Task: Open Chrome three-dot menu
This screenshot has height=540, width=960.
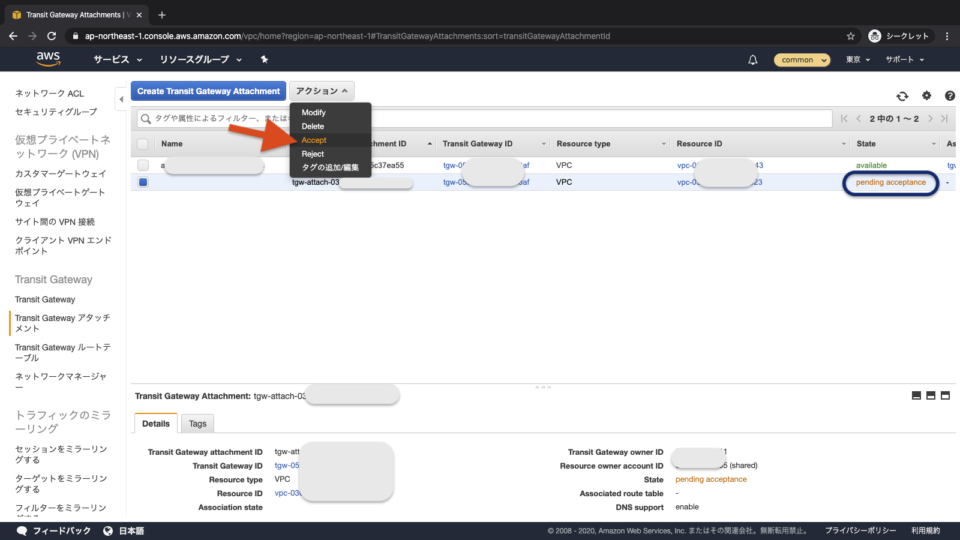Action: point(947,36)
